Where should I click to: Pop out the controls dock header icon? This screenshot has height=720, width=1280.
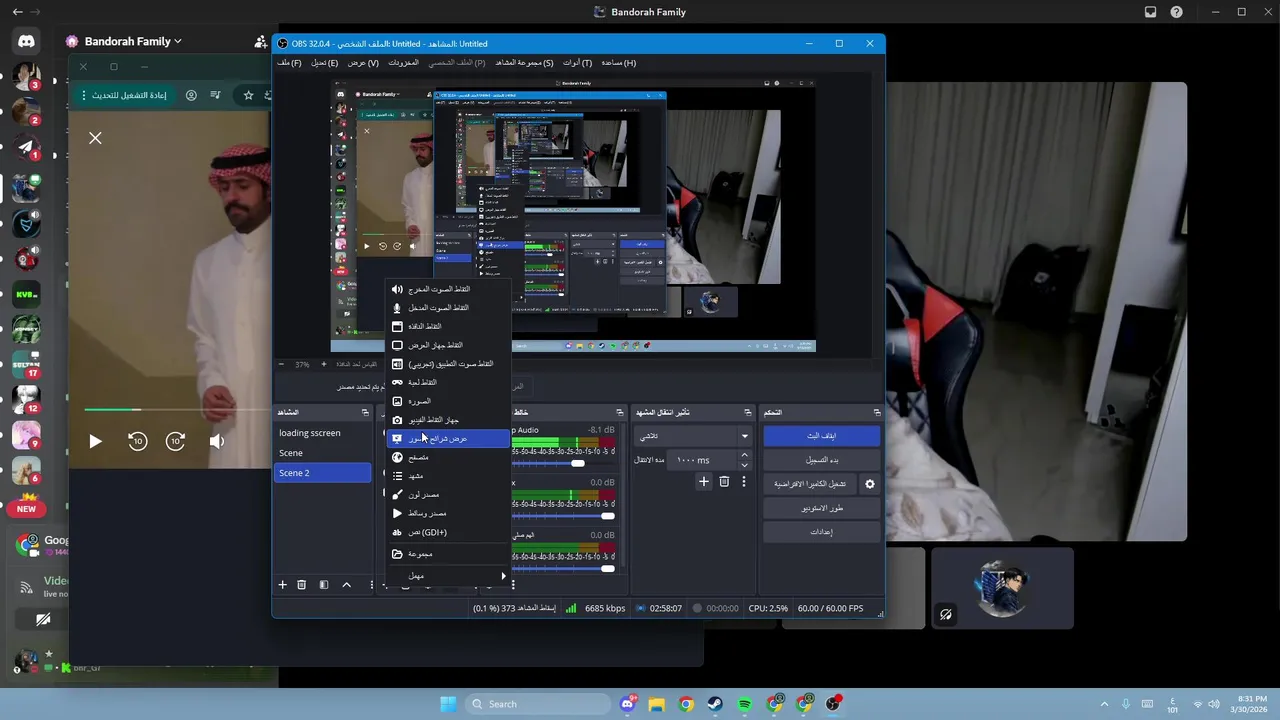(877, 412)
